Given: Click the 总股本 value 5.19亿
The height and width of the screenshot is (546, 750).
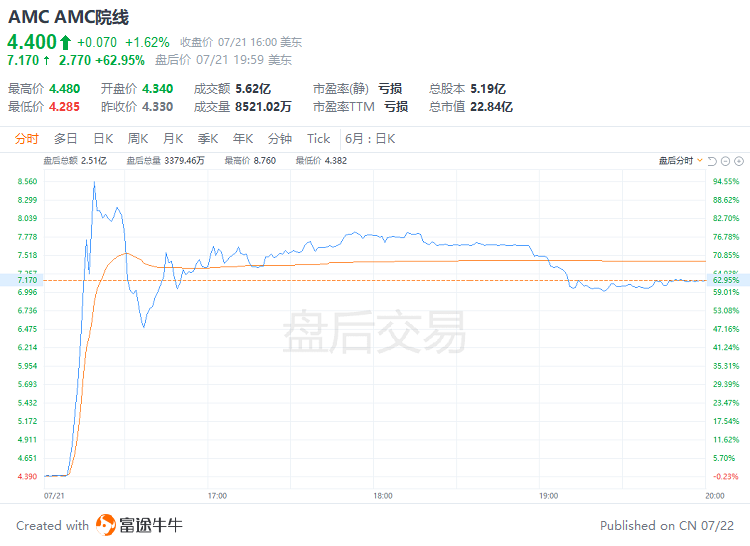Looking at the screenshot, I should click(x=488, y=89).
